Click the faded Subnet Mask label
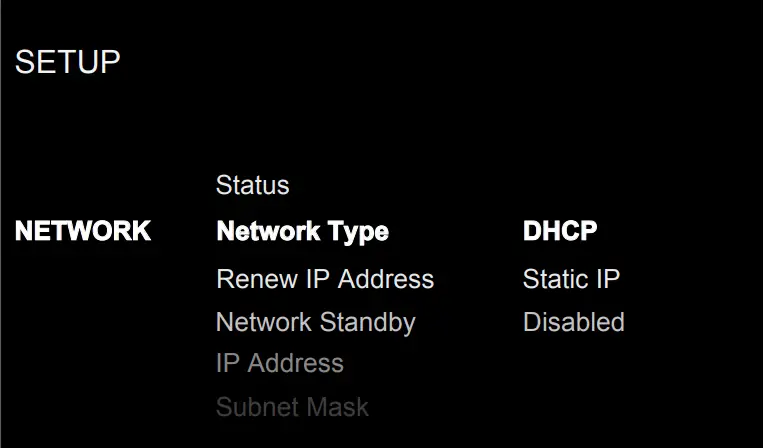 pos(292,407)
